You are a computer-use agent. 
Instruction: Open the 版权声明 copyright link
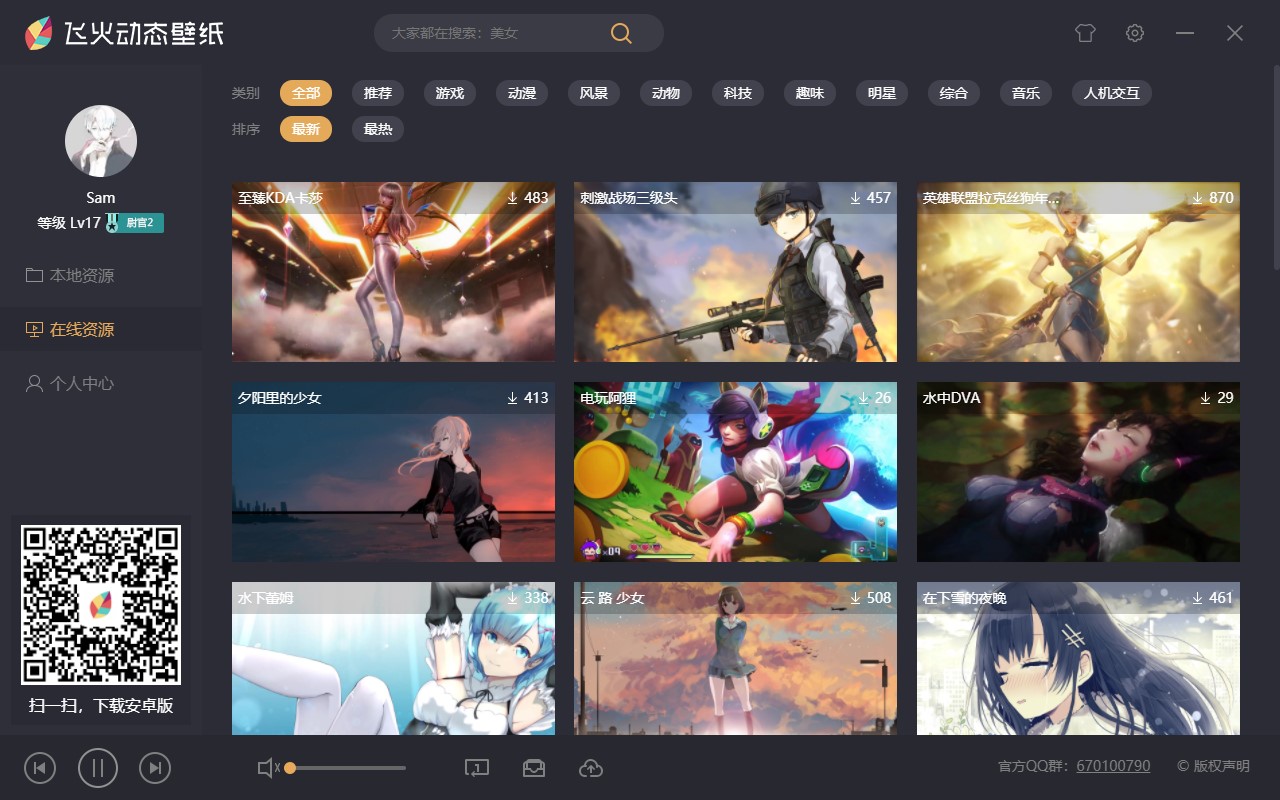1213,766
